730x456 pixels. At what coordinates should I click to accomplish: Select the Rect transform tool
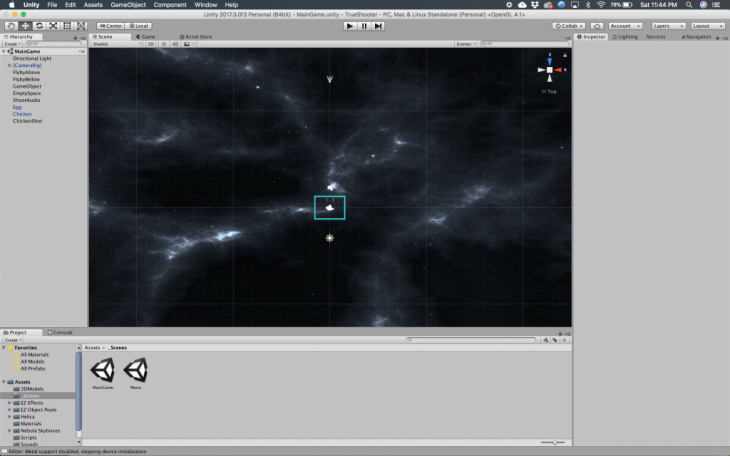click(67, 25)
